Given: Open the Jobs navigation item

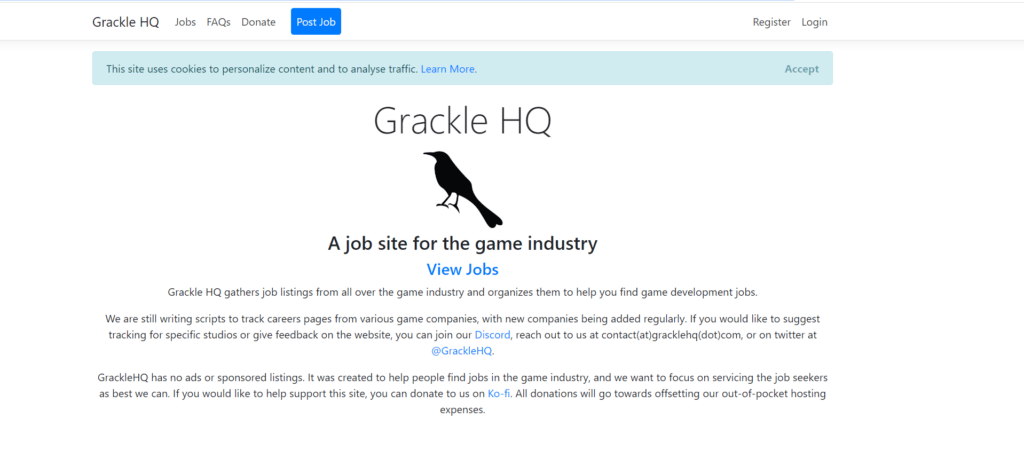Looking at the screenshot, I should click(185, 22).
